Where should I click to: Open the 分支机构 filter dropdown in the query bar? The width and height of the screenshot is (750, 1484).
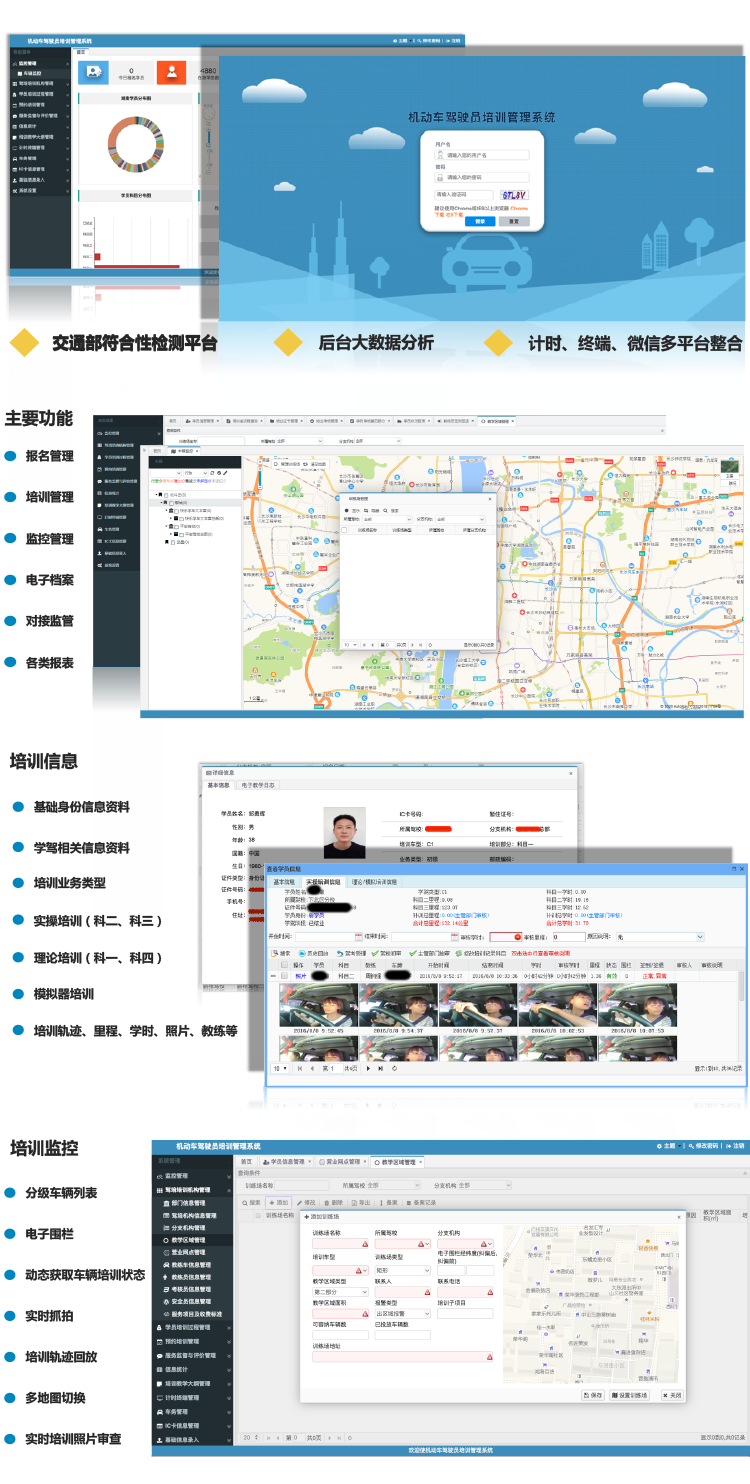pos(483,1184)
